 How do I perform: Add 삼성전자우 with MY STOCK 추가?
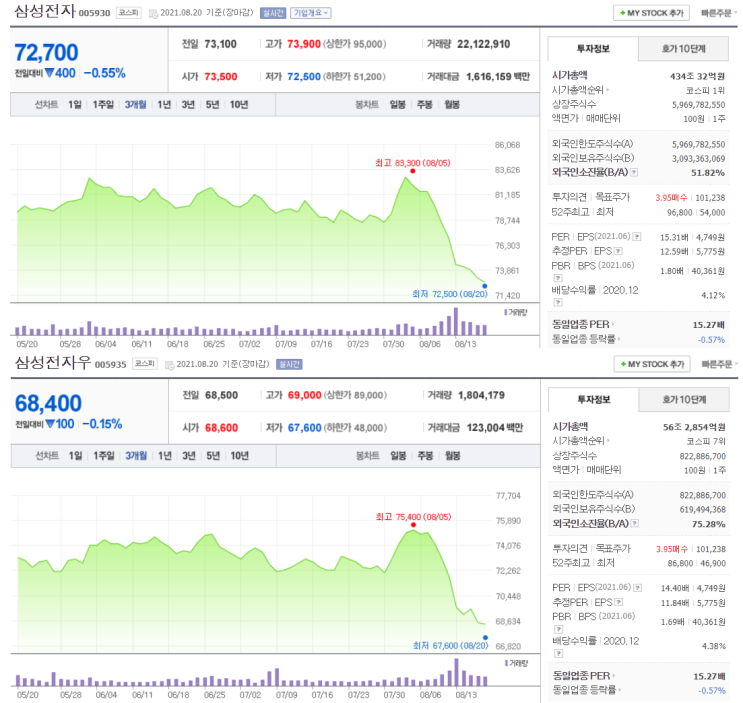tap(652, 364)
